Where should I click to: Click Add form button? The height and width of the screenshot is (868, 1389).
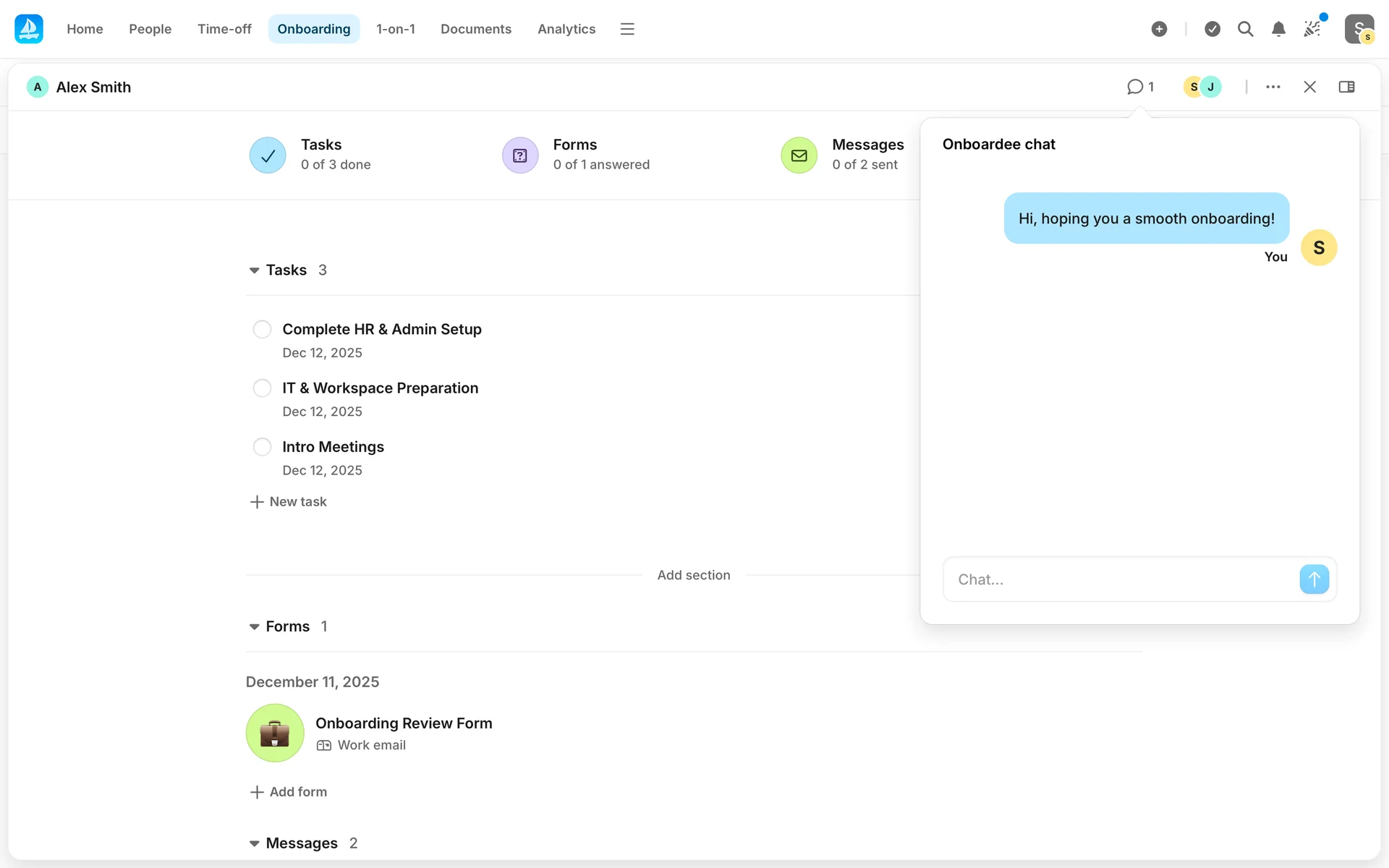(288, 792)
